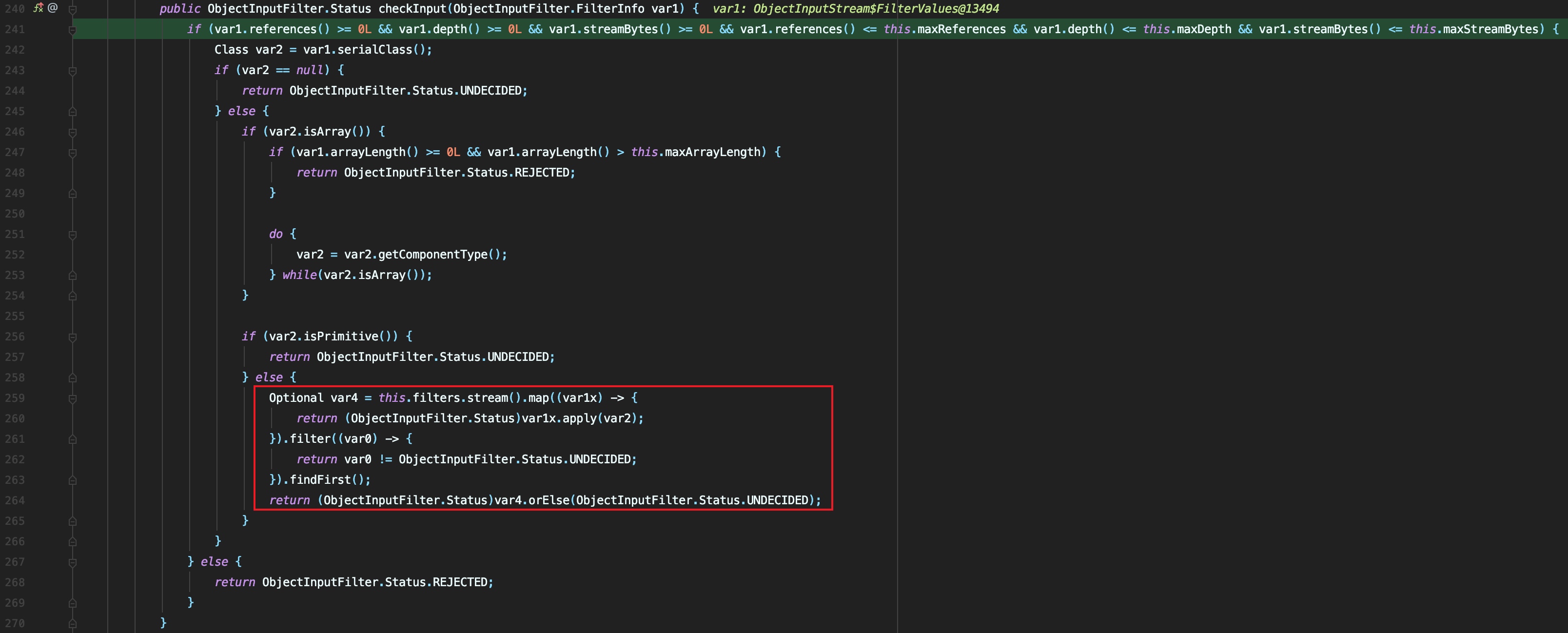
Task: Collapse the filter lambda fold at line 261
Action: pyautogui.click(x=73, y=439)
